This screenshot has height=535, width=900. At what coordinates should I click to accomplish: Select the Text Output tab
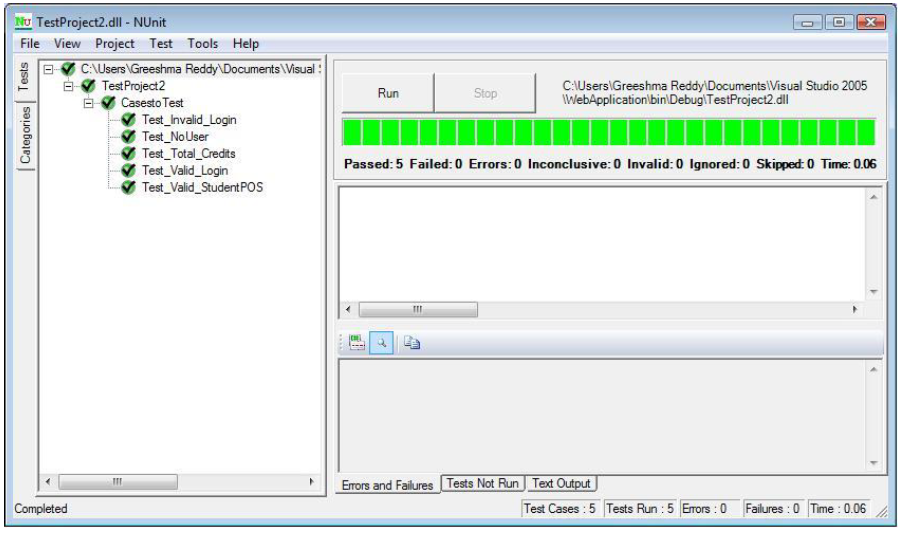coord(561,483)
